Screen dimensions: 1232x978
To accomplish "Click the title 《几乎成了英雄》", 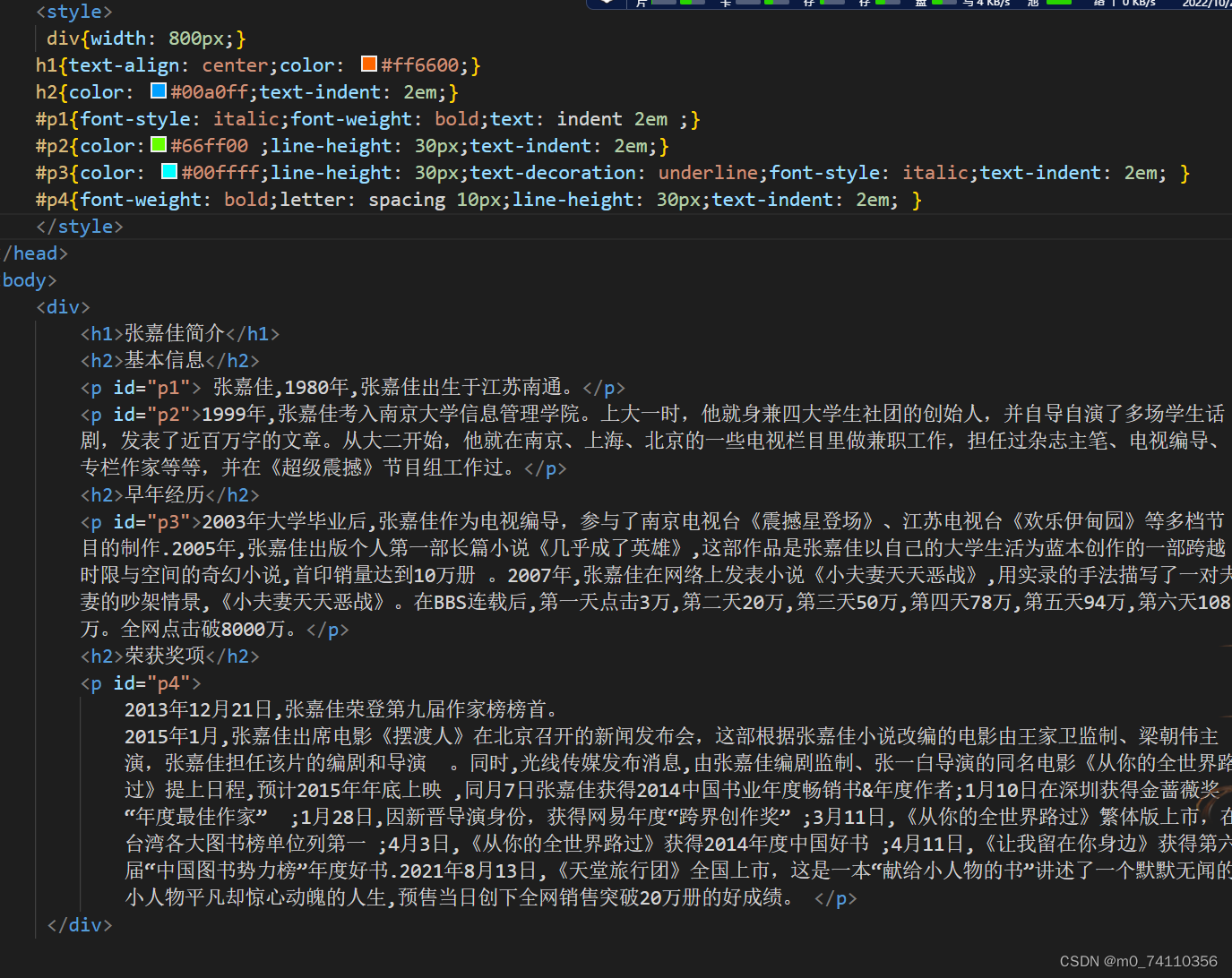I will [611, 548].
